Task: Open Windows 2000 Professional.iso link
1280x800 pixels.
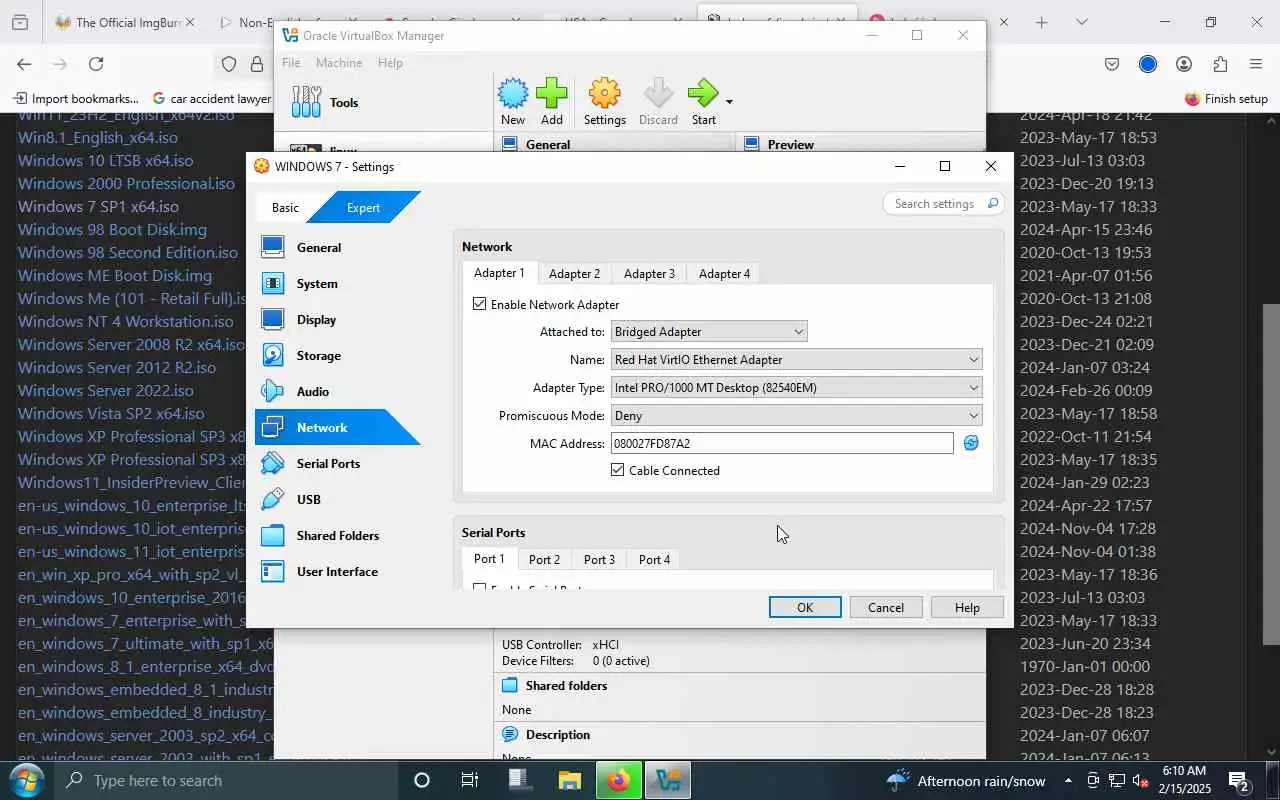Action: pyautogui.click(x=126, y=184)
